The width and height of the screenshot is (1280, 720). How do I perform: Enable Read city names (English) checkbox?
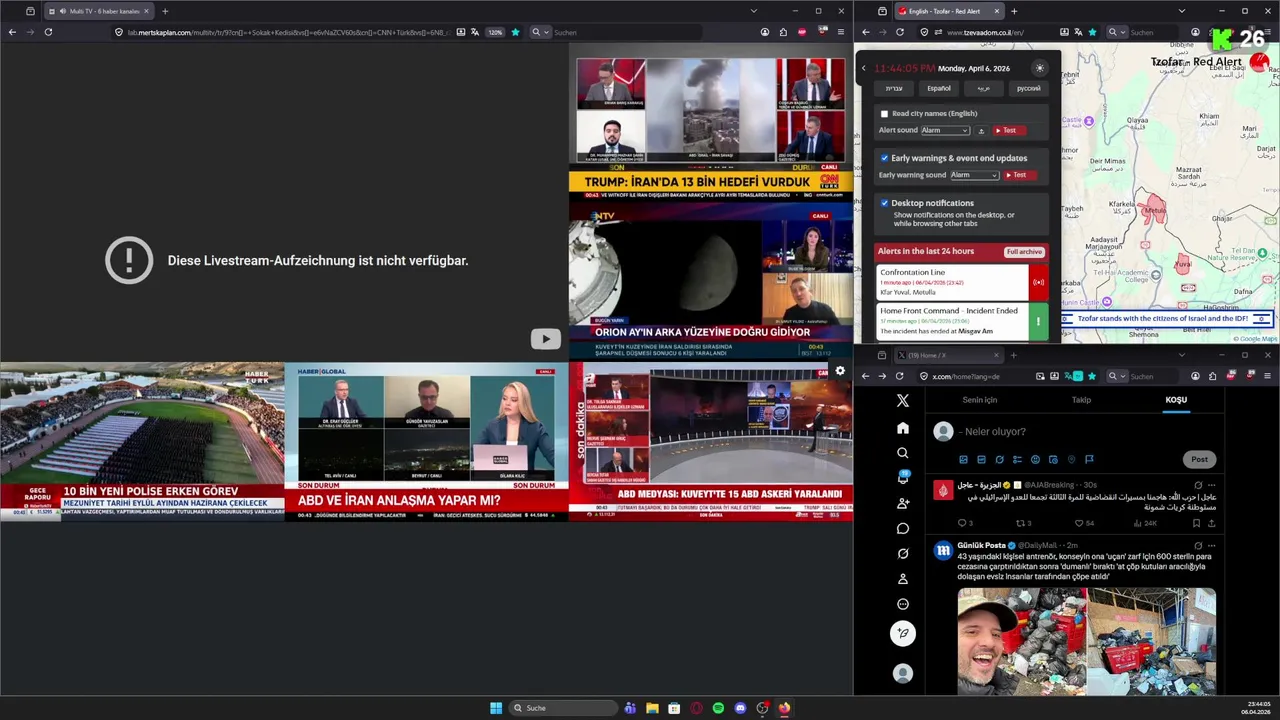tap(884, 114)
